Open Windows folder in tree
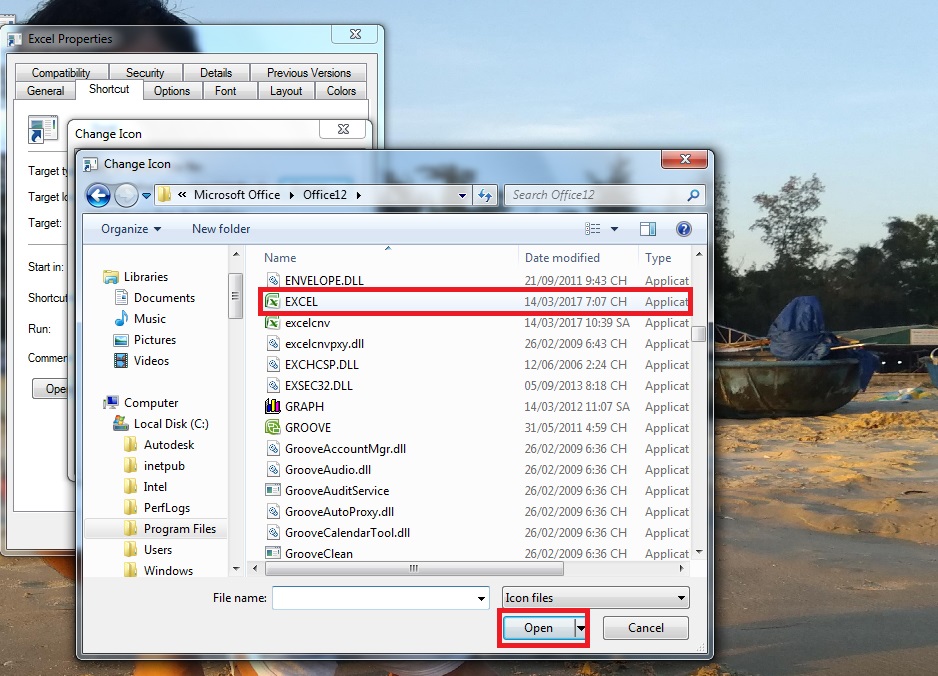Image resolution: width=938 pixels, height=676 pixels. [x=168, y=570]
